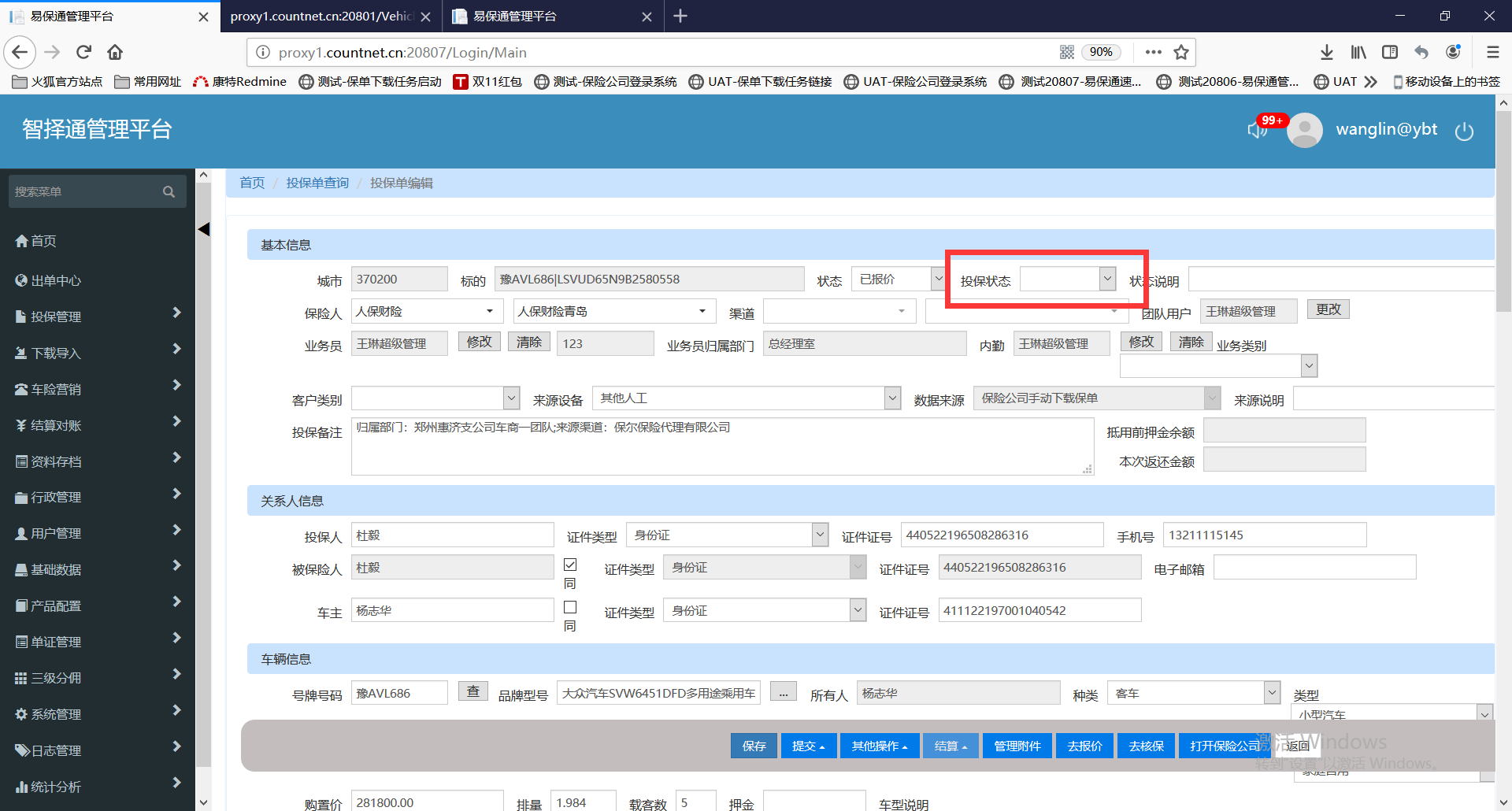Click the 保存 button
1512x811 pixels.
754,746
